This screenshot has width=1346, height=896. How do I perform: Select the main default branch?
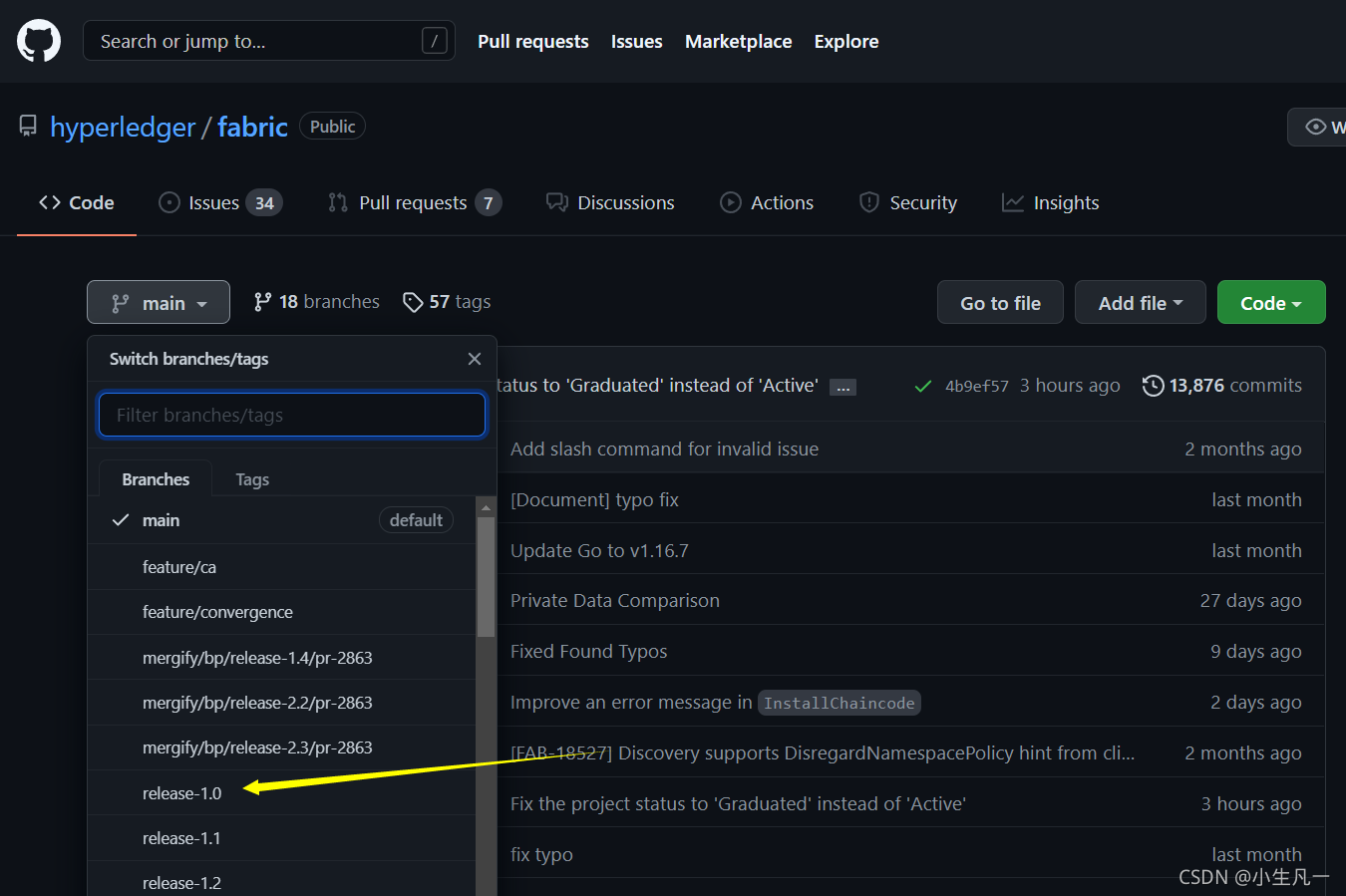[x=282, y=520]
